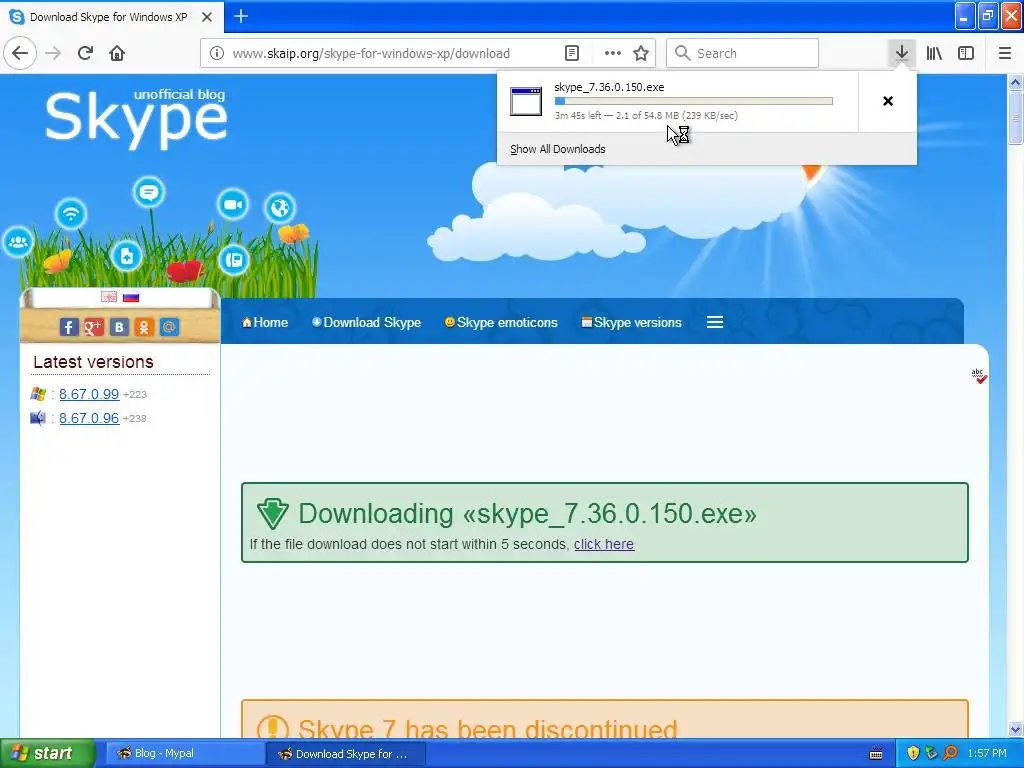1024x768 pixels.
Task: Click the Latest versions heading
Action: (x=93, y=362)
